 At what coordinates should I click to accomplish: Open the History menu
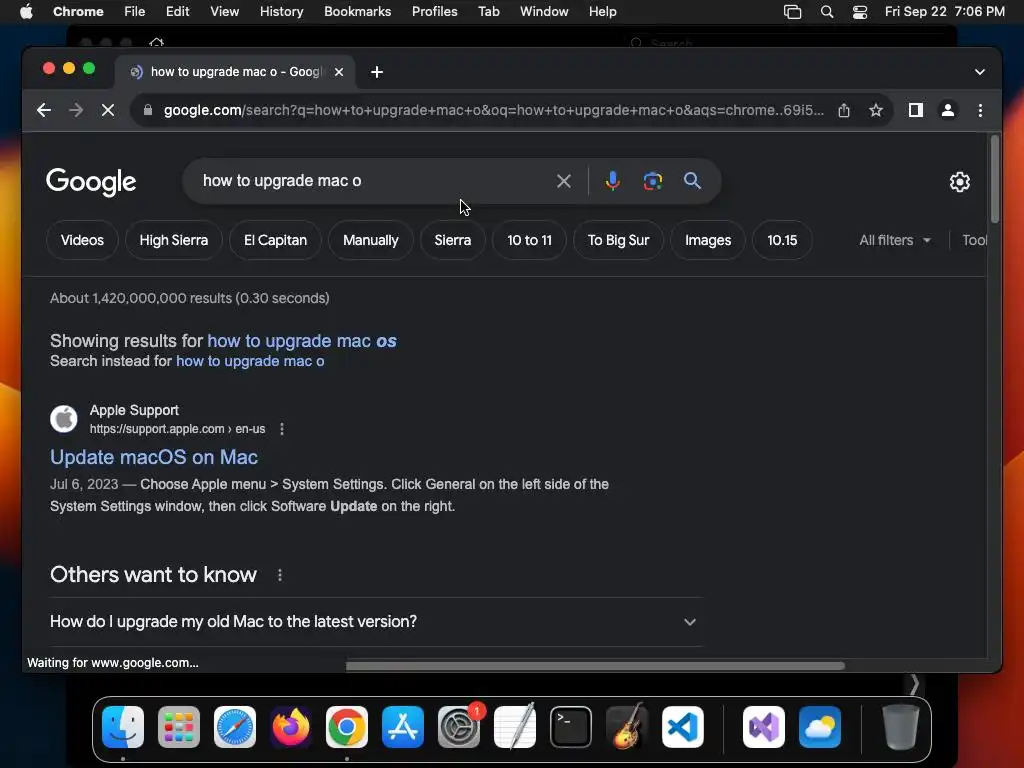point(281,12)
